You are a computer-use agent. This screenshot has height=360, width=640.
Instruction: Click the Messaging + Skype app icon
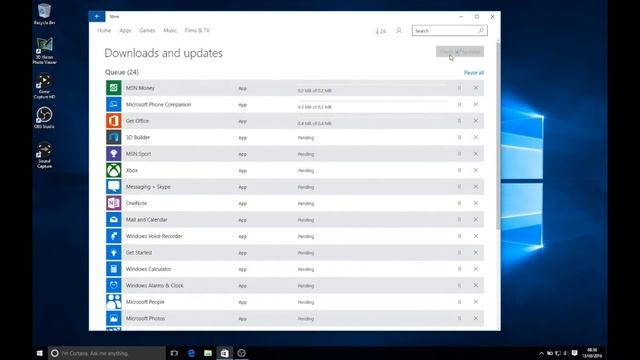tap(113, 187)
